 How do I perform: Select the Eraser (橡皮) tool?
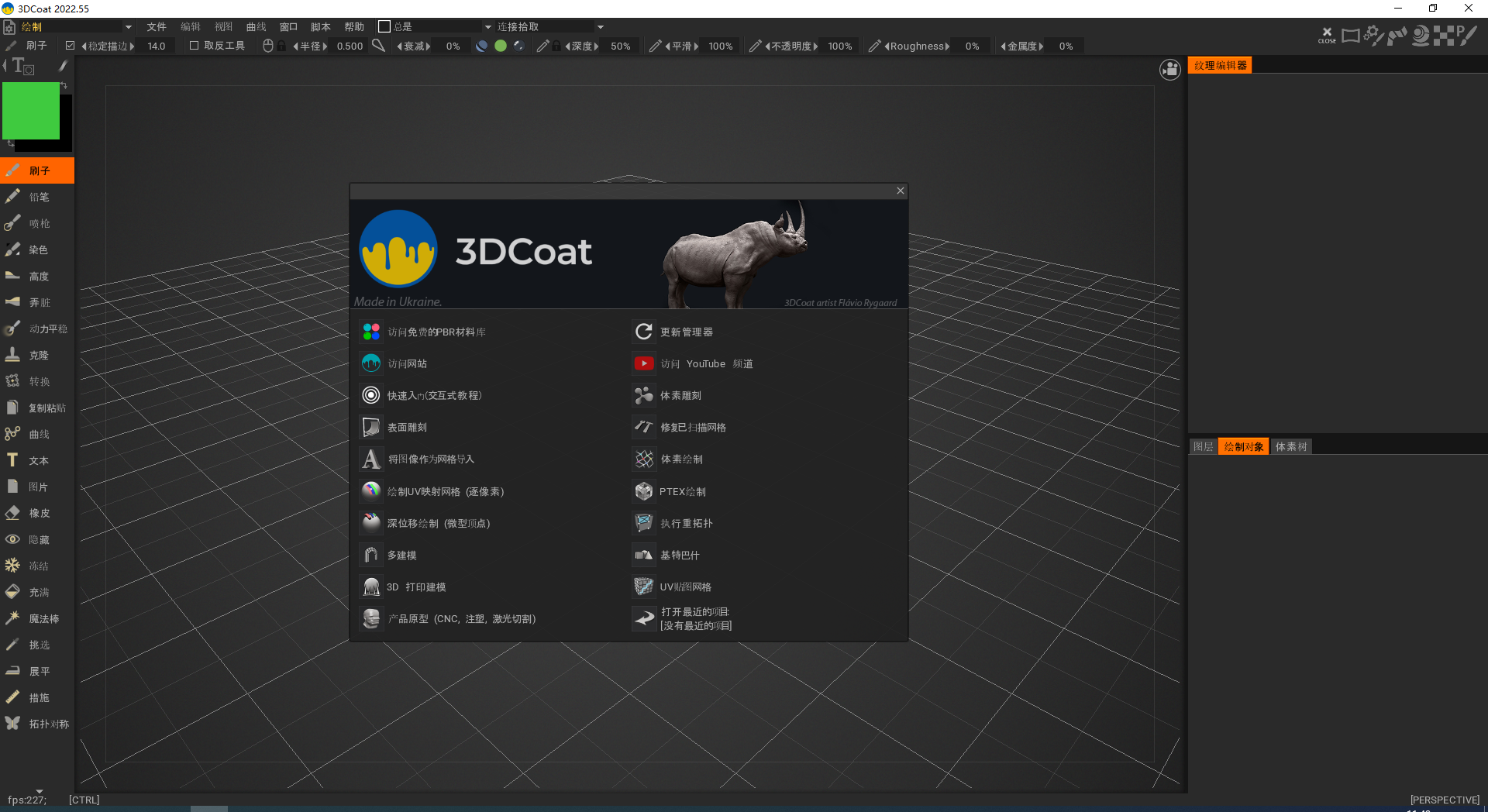(x=36, y=512)
